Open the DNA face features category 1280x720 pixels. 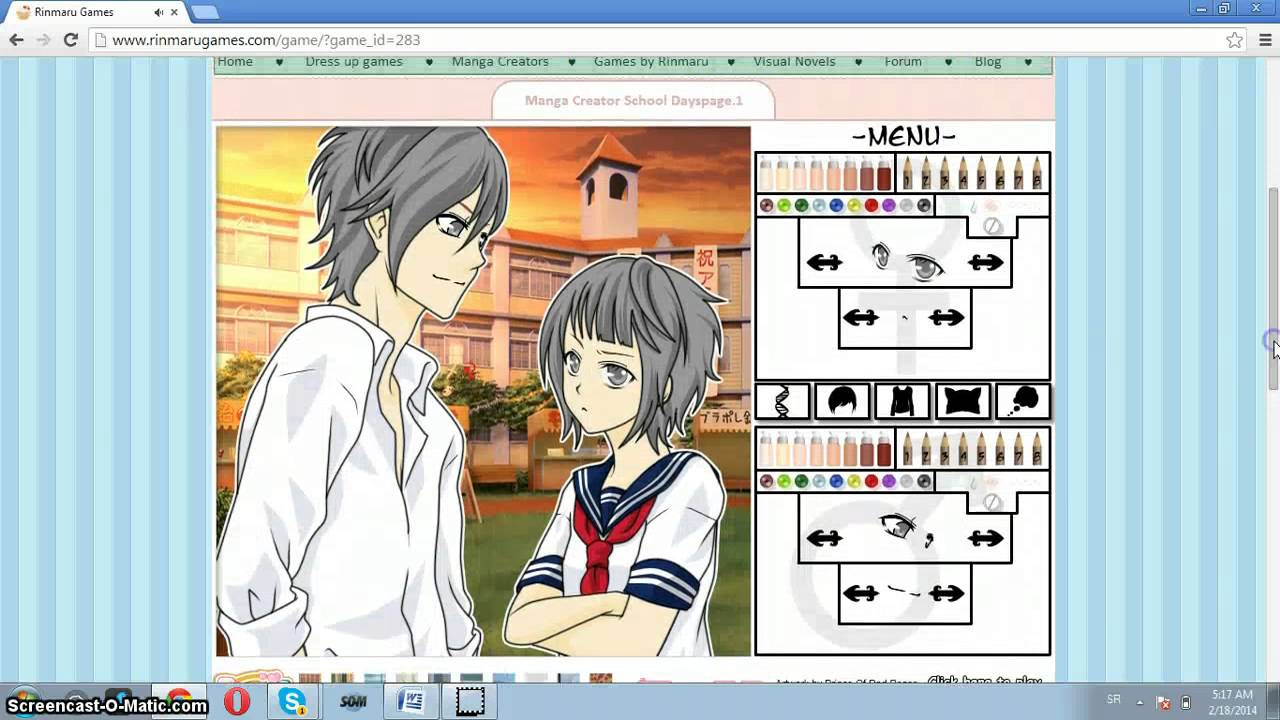click(x=782, y=401)
